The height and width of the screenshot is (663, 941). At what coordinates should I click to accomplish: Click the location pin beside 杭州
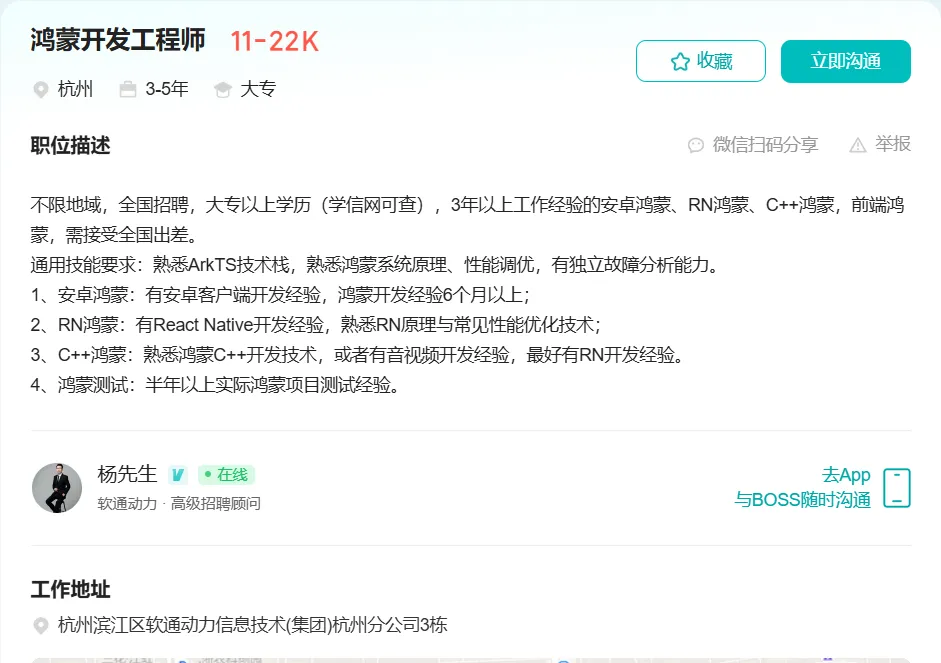pos(40,90)
